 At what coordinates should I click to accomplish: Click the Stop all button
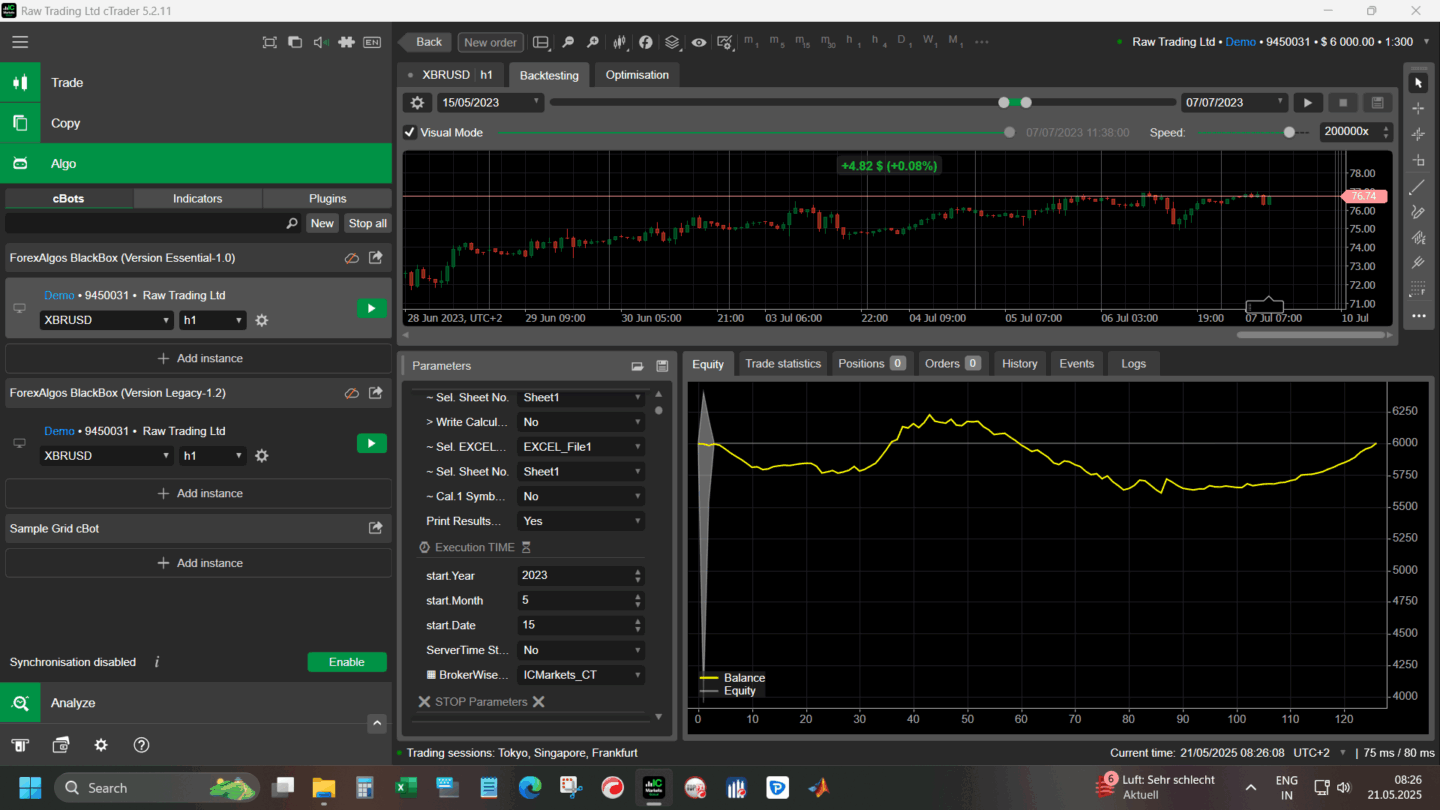pyautogui.click(x=367, y=223)
